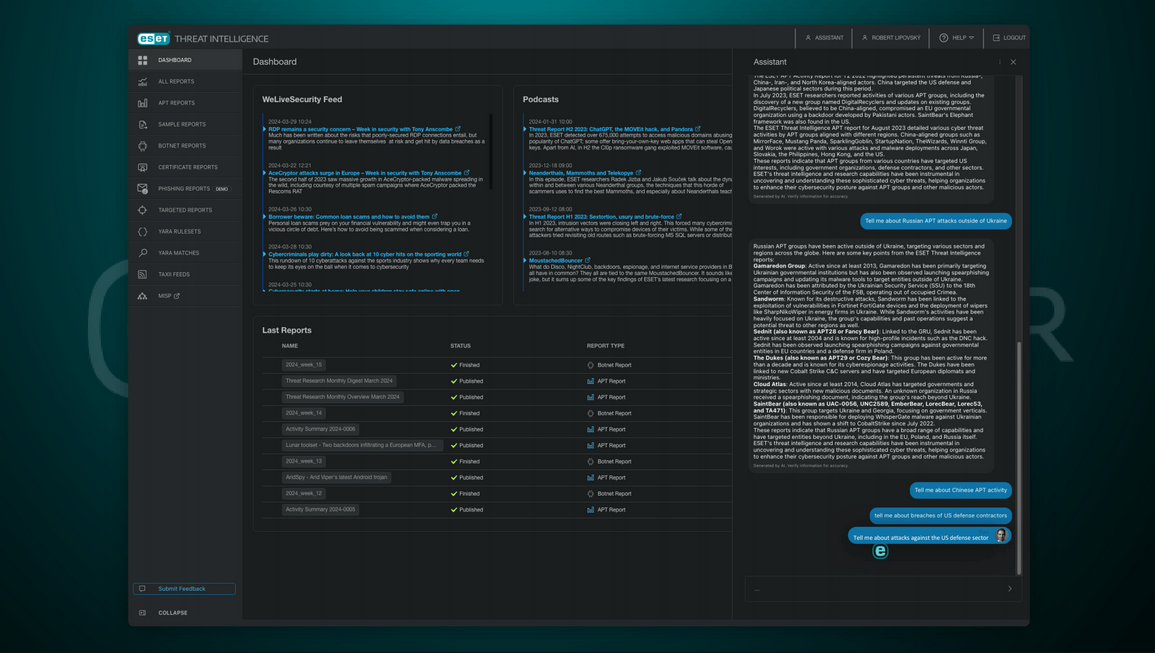Click 'tell me about breaches of US defense contractors'
Screen dimensions: 1155x653
coord(941,516)
